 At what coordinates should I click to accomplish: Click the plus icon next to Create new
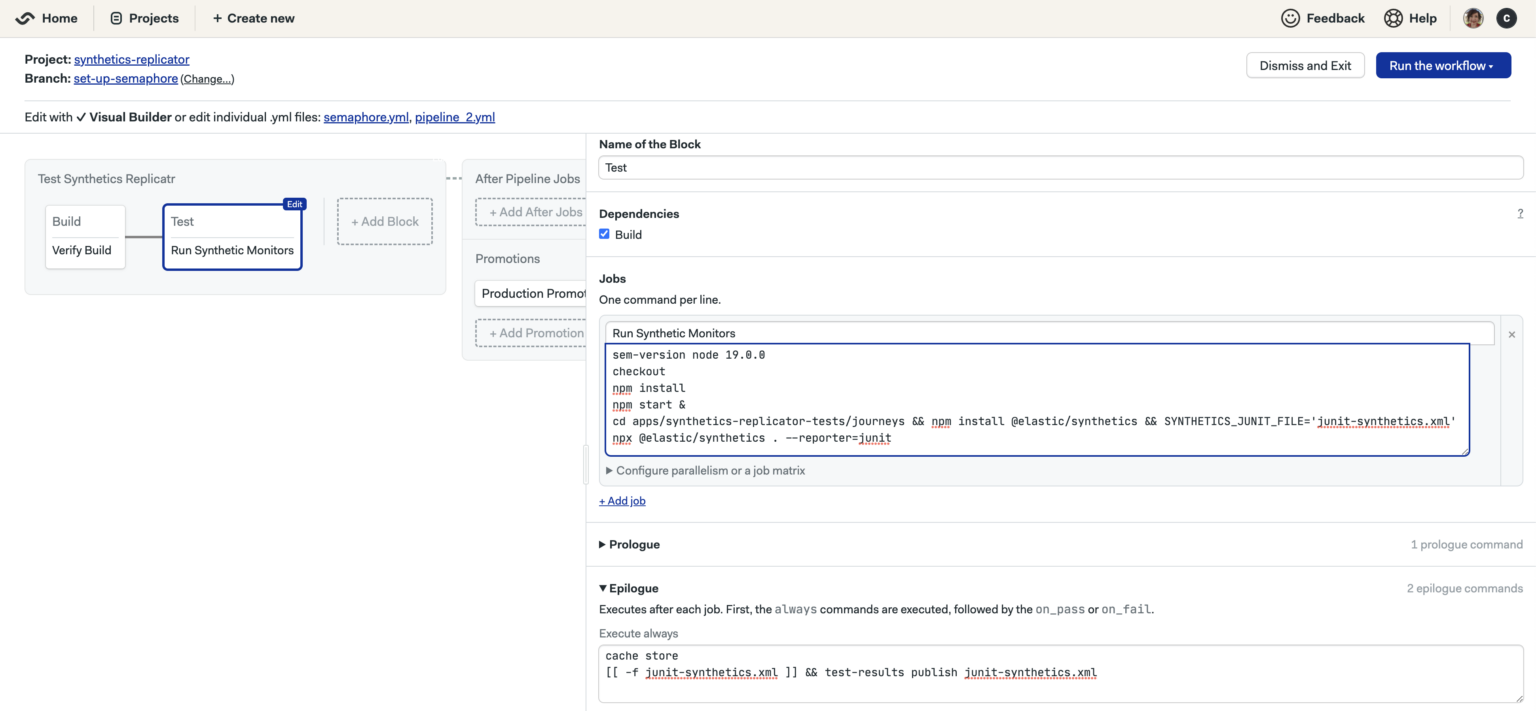pyautogui.click(x=218, y=17)
